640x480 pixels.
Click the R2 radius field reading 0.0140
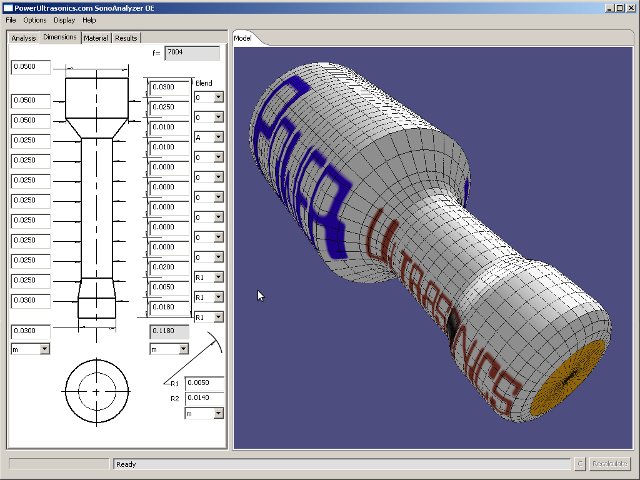(204, 398)
